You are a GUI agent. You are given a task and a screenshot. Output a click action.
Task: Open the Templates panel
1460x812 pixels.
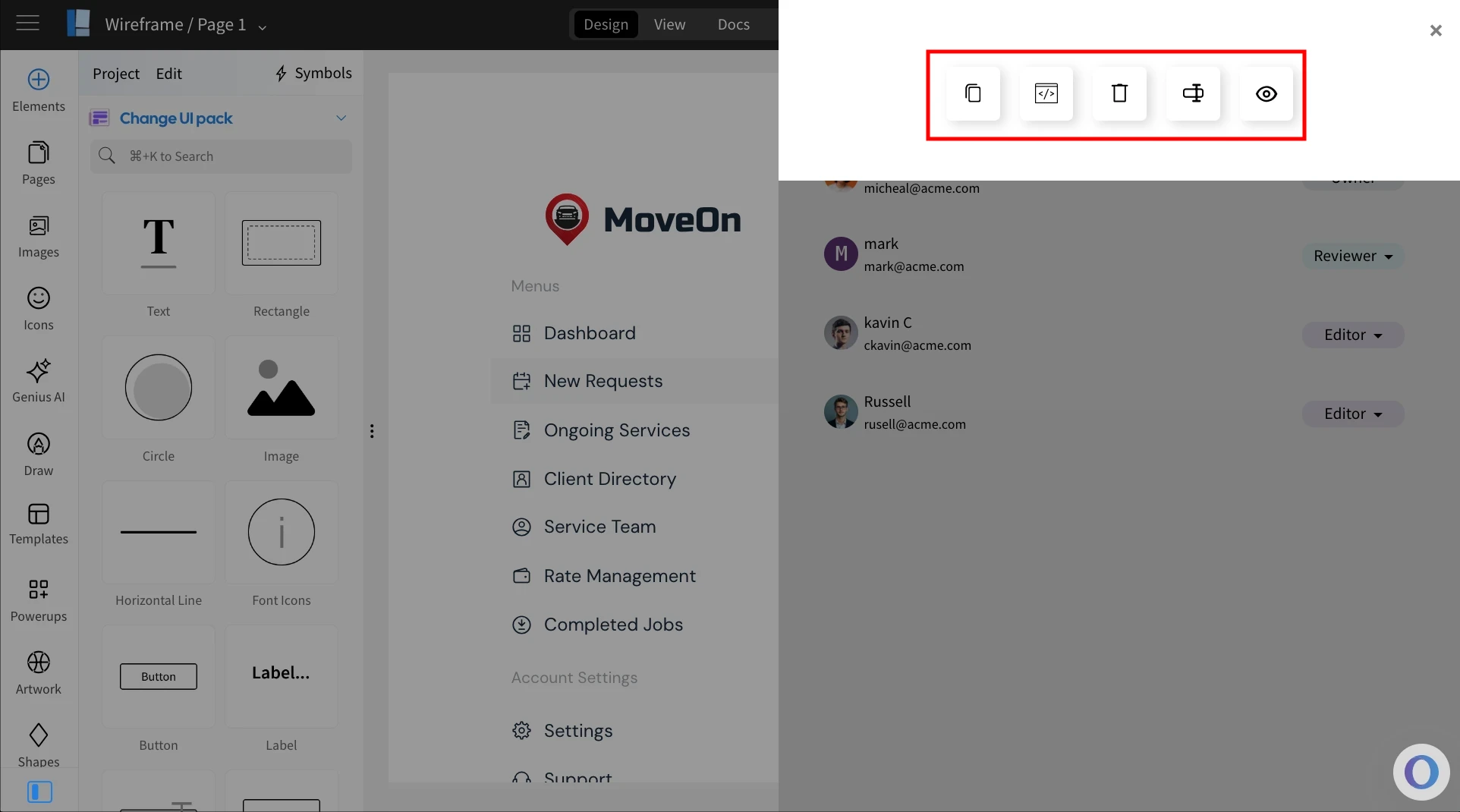click(38, 524)
